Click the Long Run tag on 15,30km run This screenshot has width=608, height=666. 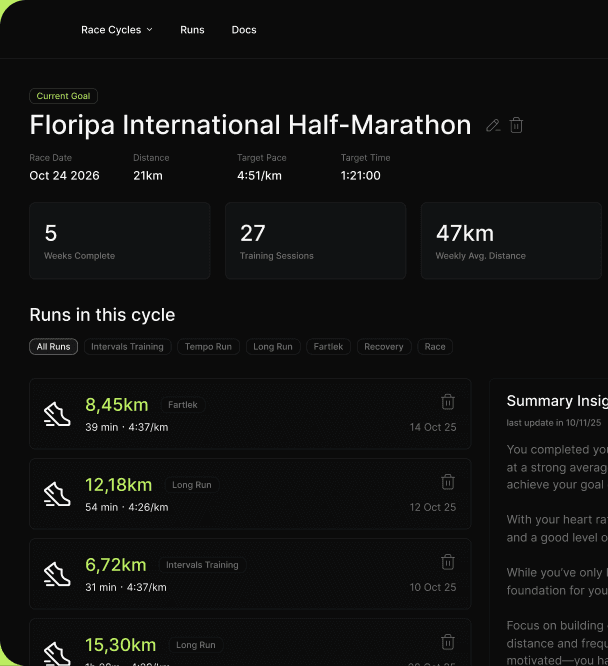click(196, 645)
